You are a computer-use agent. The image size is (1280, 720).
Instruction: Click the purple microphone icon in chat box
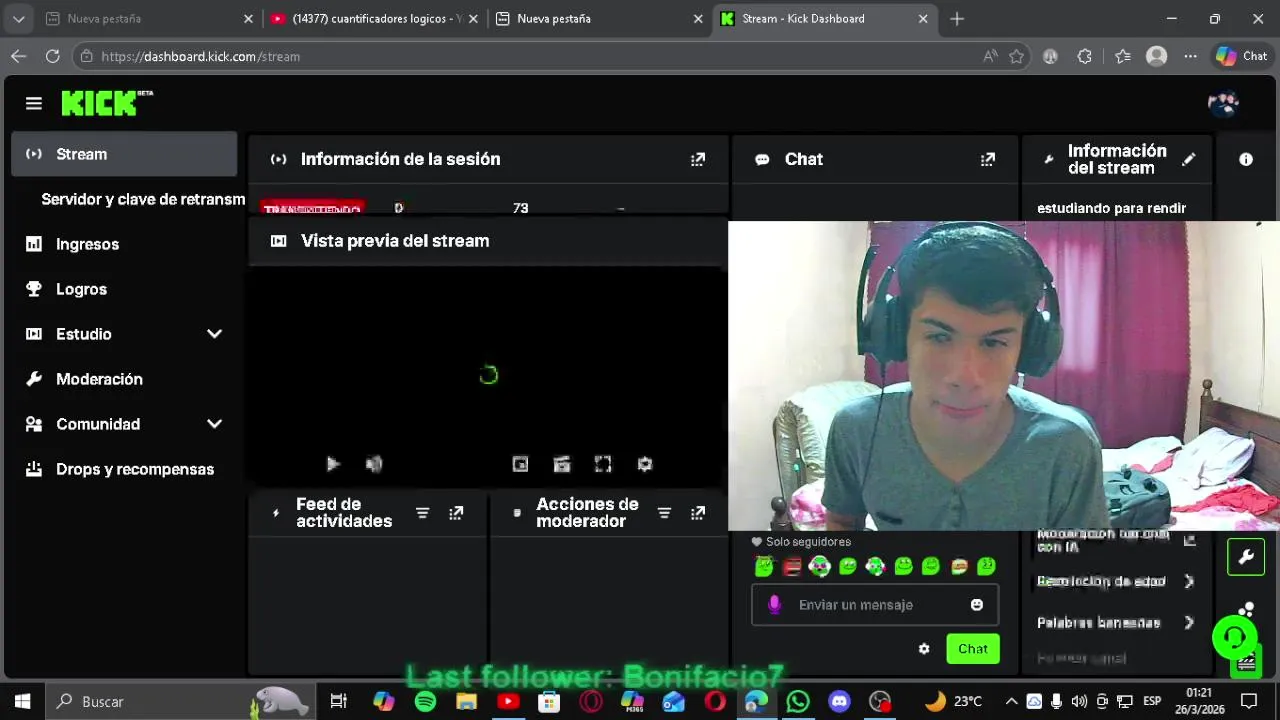(774, 605)
